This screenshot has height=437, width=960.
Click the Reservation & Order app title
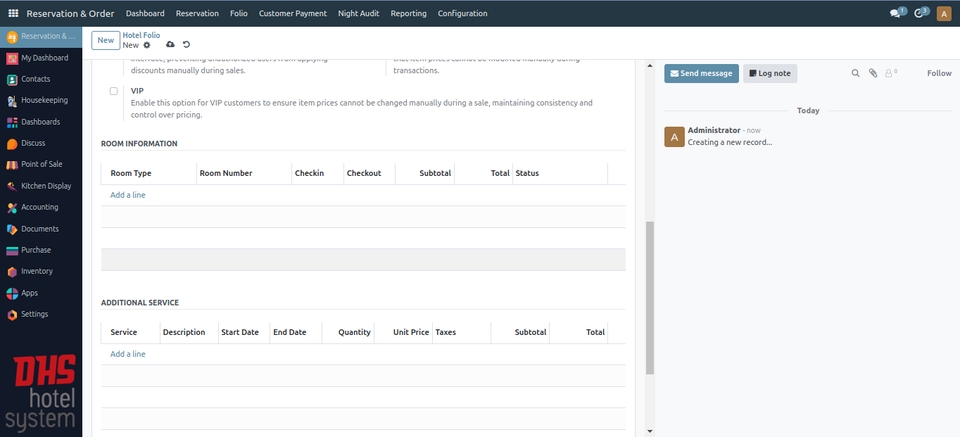[70, 13]
